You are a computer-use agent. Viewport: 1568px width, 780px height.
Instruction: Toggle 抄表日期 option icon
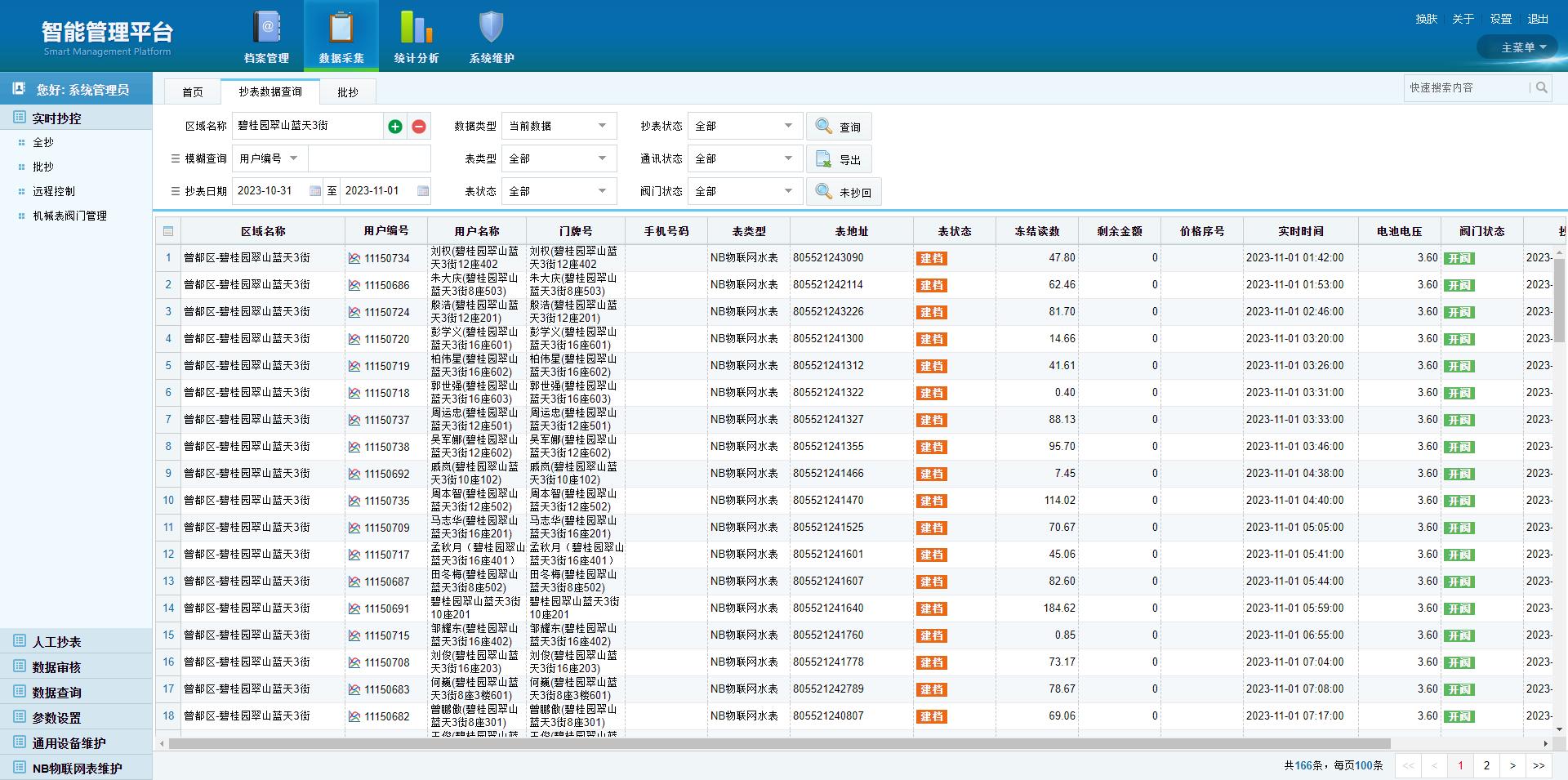point(175,191)
